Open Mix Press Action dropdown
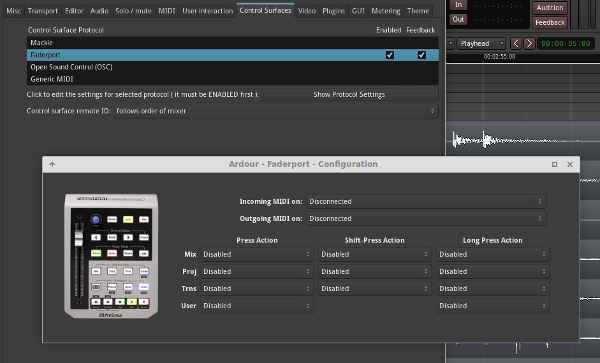The height and width of the screenshot is (363, 600). 257,254
